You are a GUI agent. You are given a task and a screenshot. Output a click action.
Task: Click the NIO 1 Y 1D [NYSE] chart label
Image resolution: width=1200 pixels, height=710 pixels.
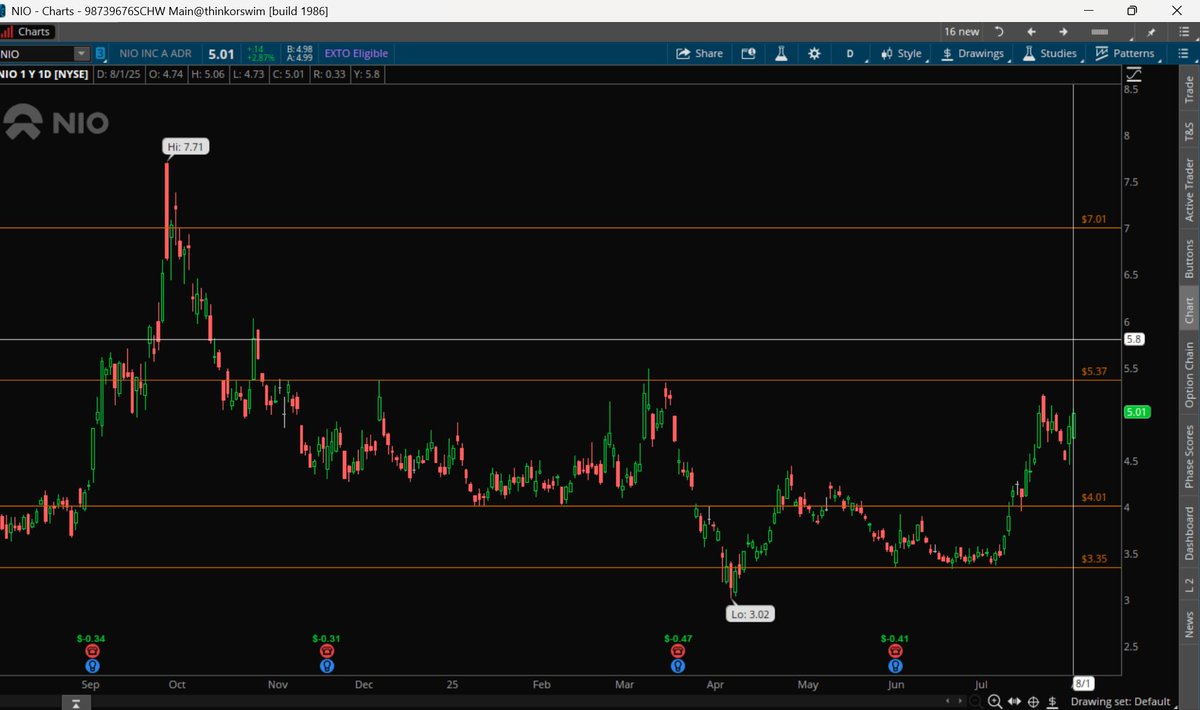pos(45,73)
